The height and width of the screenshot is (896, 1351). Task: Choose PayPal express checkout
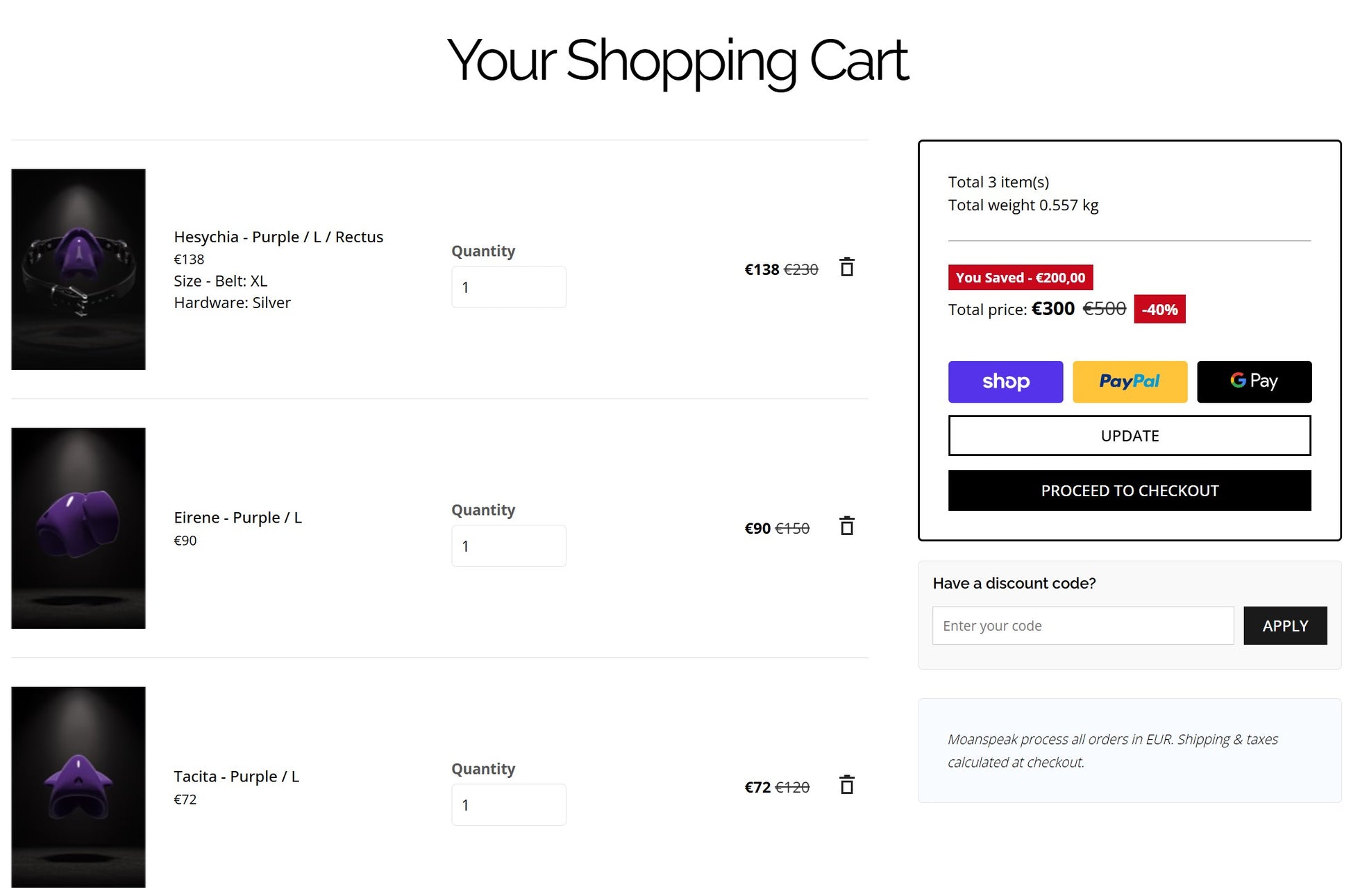pyautogui.click(x=1129, y=382)
